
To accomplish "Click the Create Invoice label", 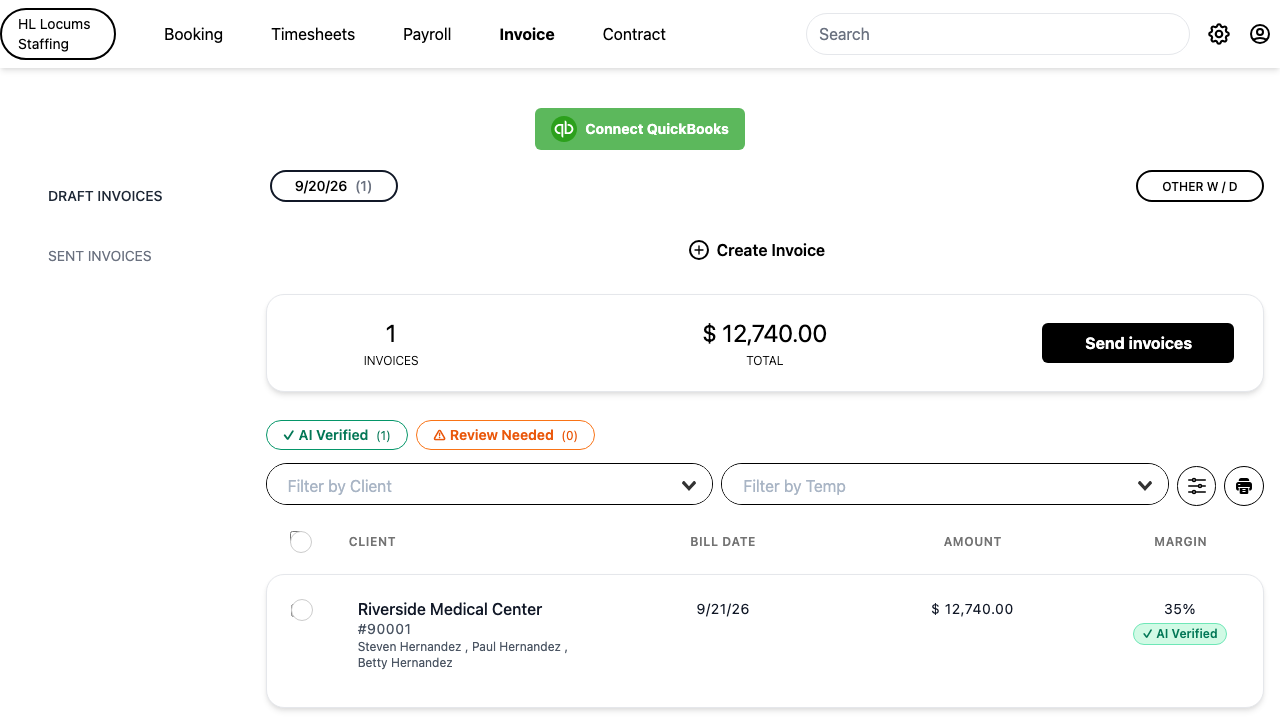I will [x=771, y=250].
